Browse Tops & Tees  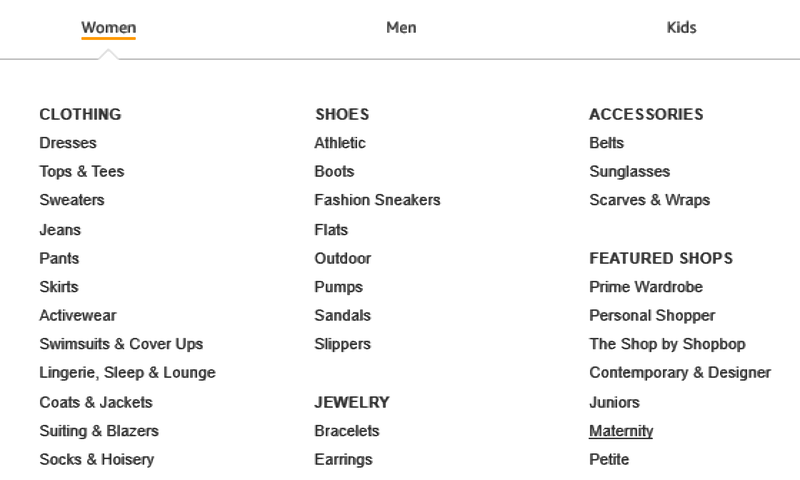(x=82, y=172)
